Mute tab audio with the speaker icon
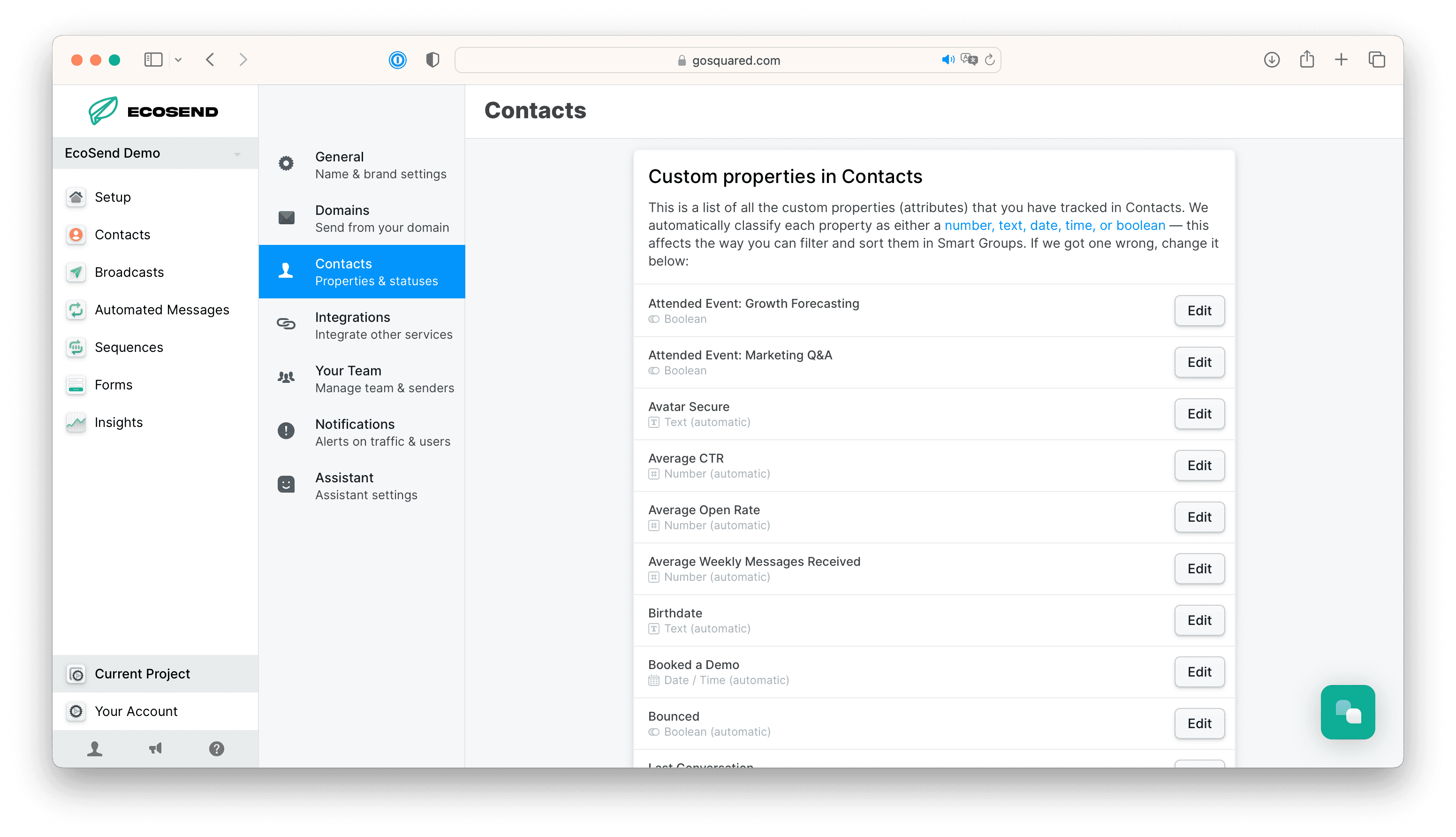The image size is (1456, 837). [948, 60]
